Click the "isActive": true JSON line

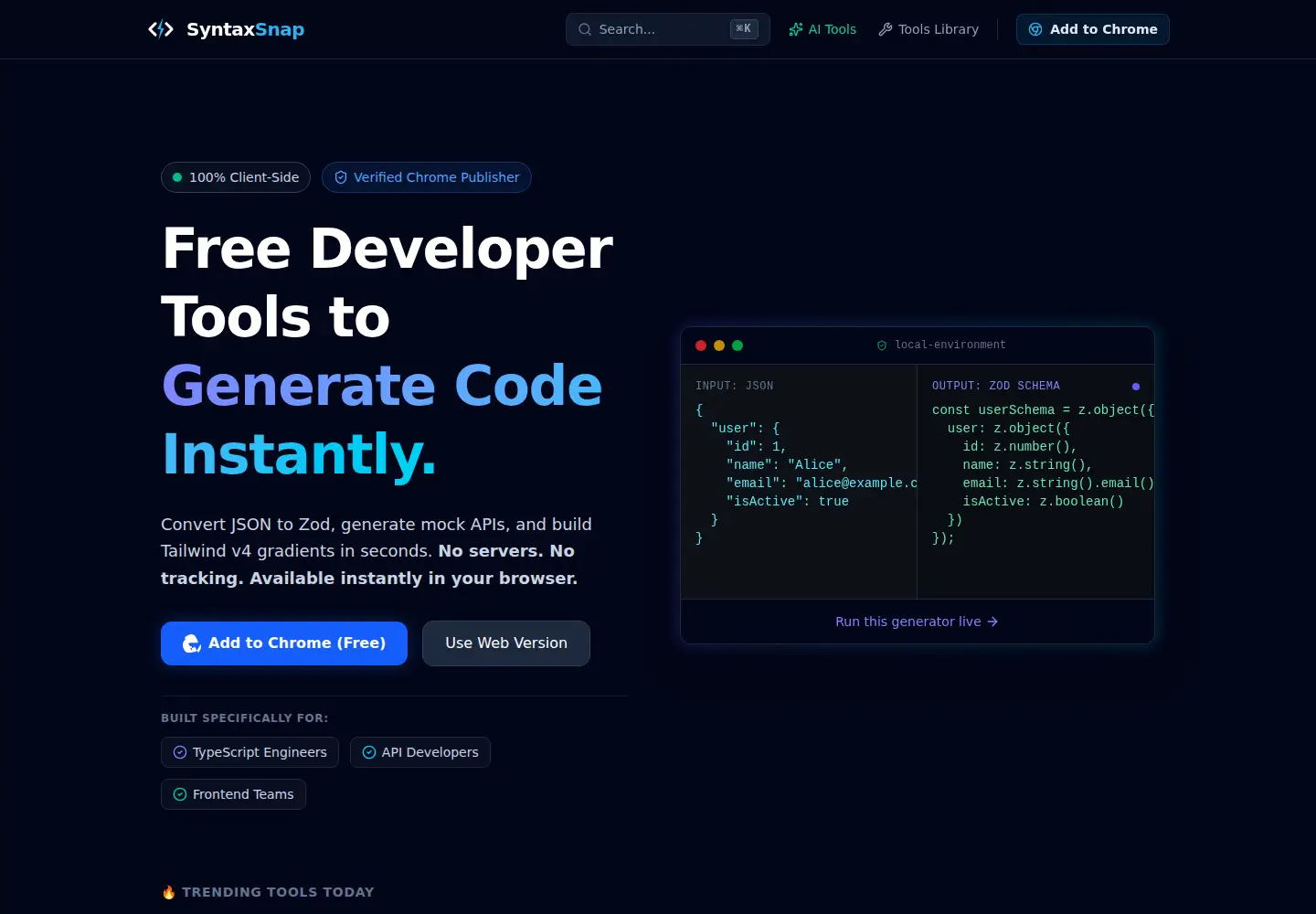pos(788,501)
